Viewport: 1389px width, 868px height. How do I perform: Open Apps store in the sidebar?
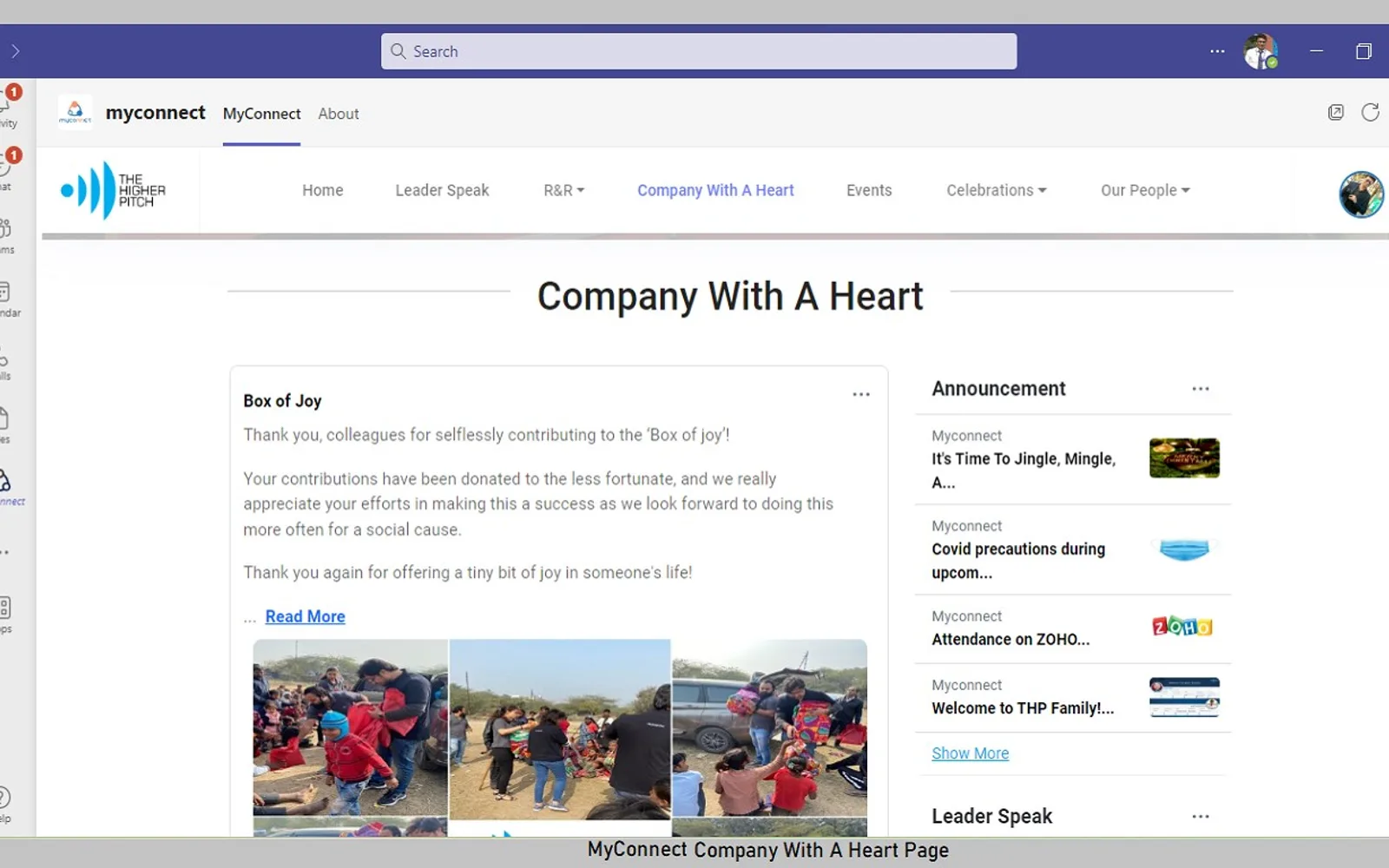coord(5,615)
